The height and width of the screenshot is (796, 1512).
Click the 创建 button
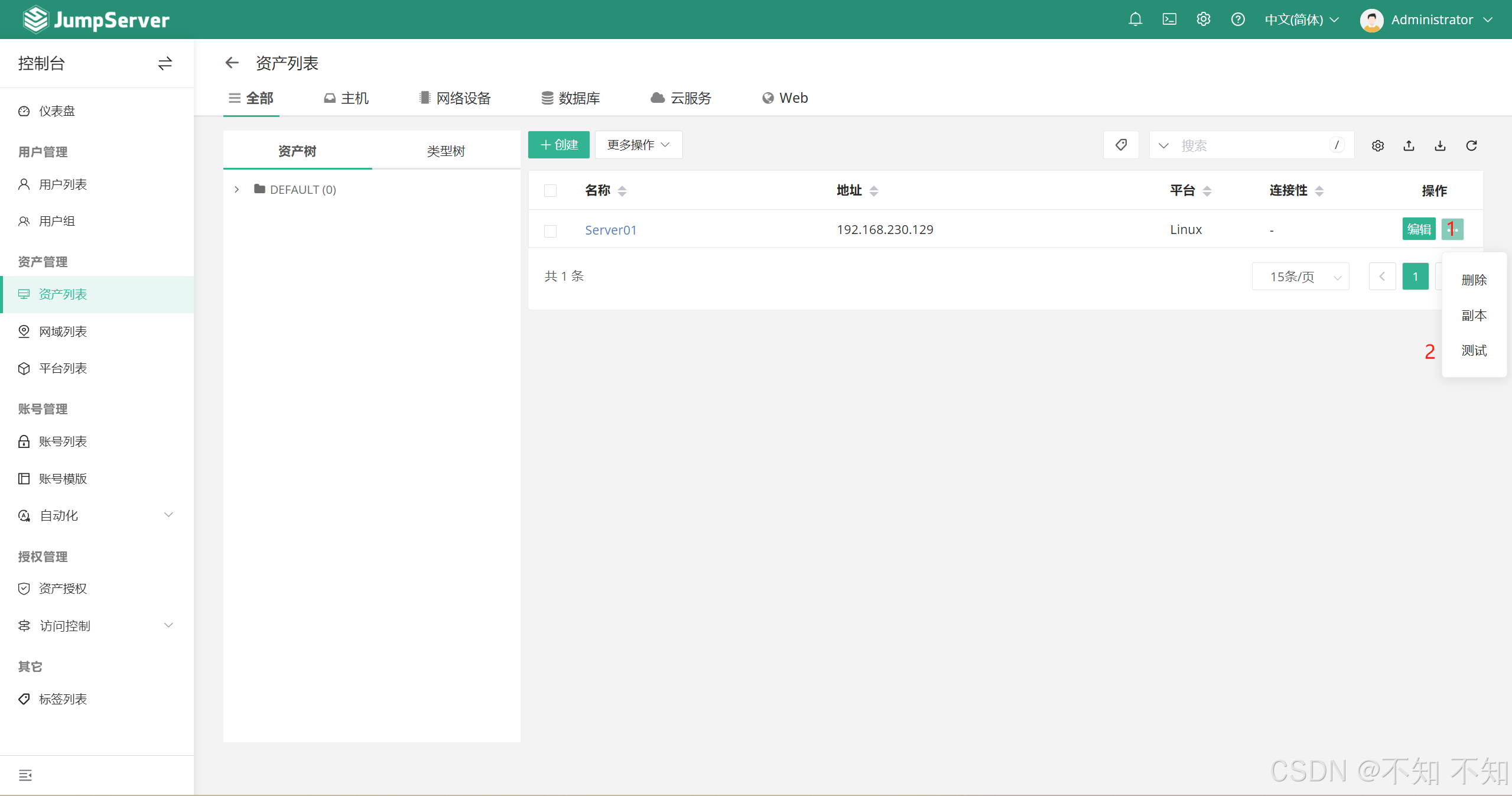point(558,145)
